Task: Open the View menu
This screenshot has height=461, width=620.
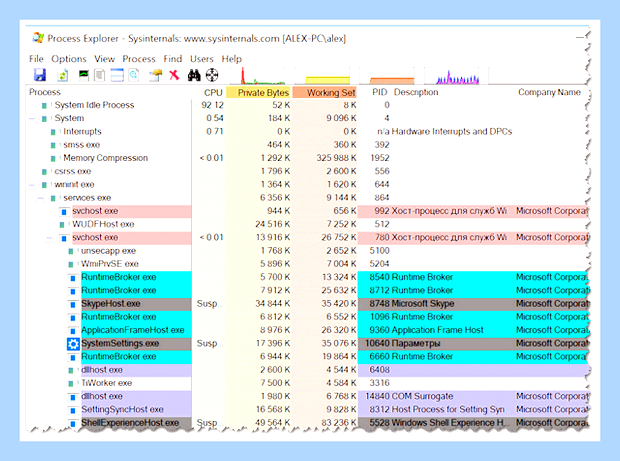Action: 104,59
